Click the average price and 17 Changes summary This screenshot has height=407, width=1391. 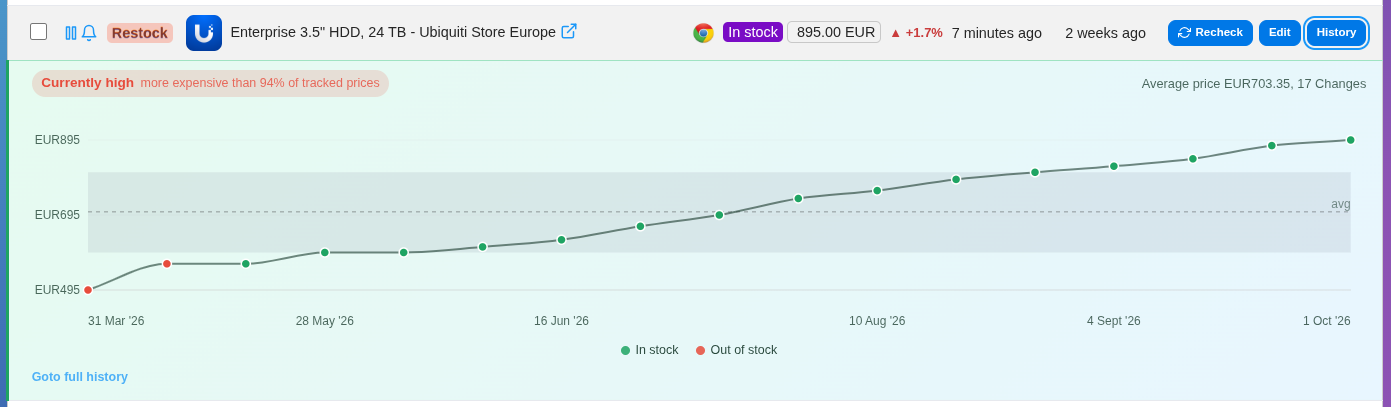[x=1254, y=84]
